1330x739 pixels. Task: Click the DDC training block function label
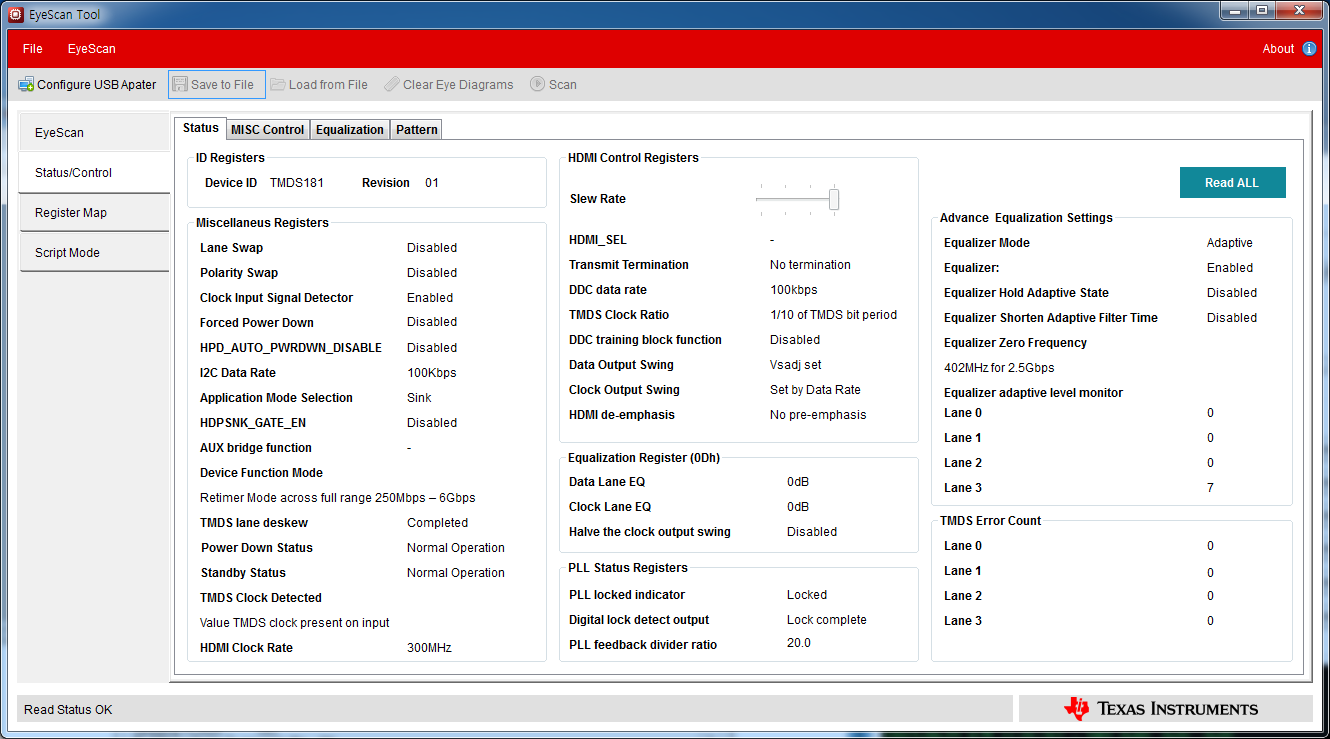(x=645, y=340)
